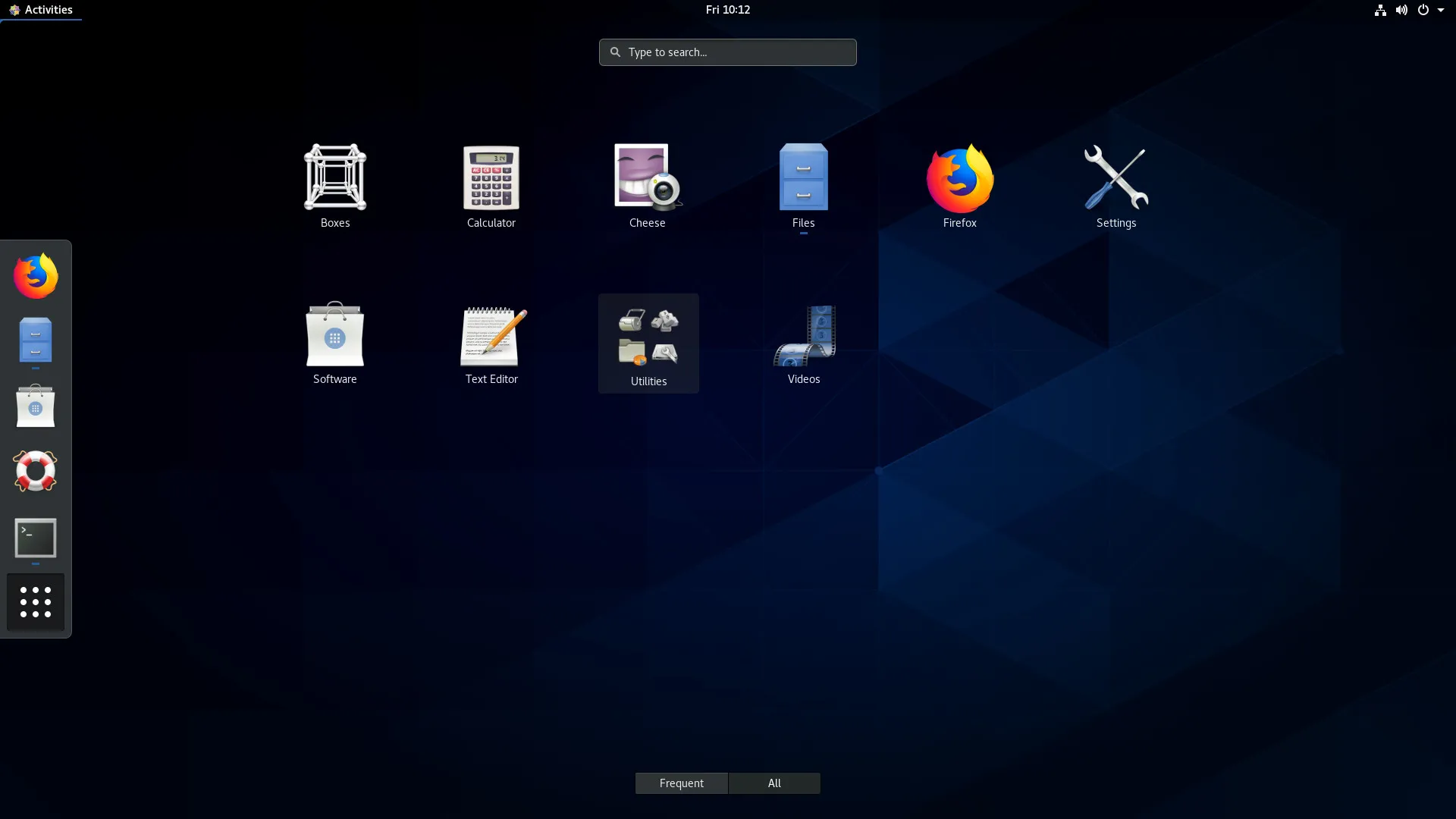Open Terminal from the dock
Image resolution: width=1456 pixels, height=819 pixels.
click(x=36, y=538)
